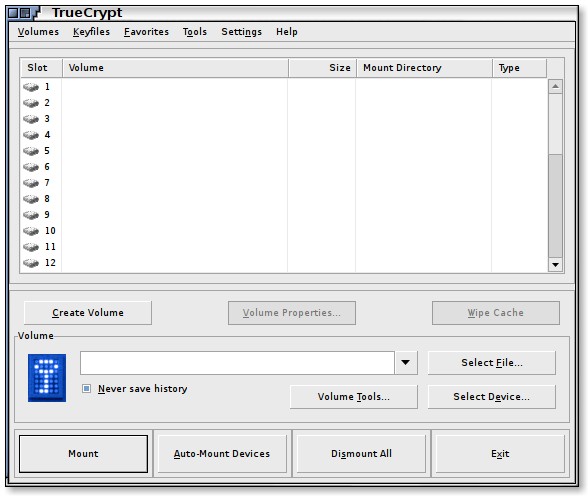Click the window menu icon in title bar
The image size is (588, 496).
pos(13,13)
